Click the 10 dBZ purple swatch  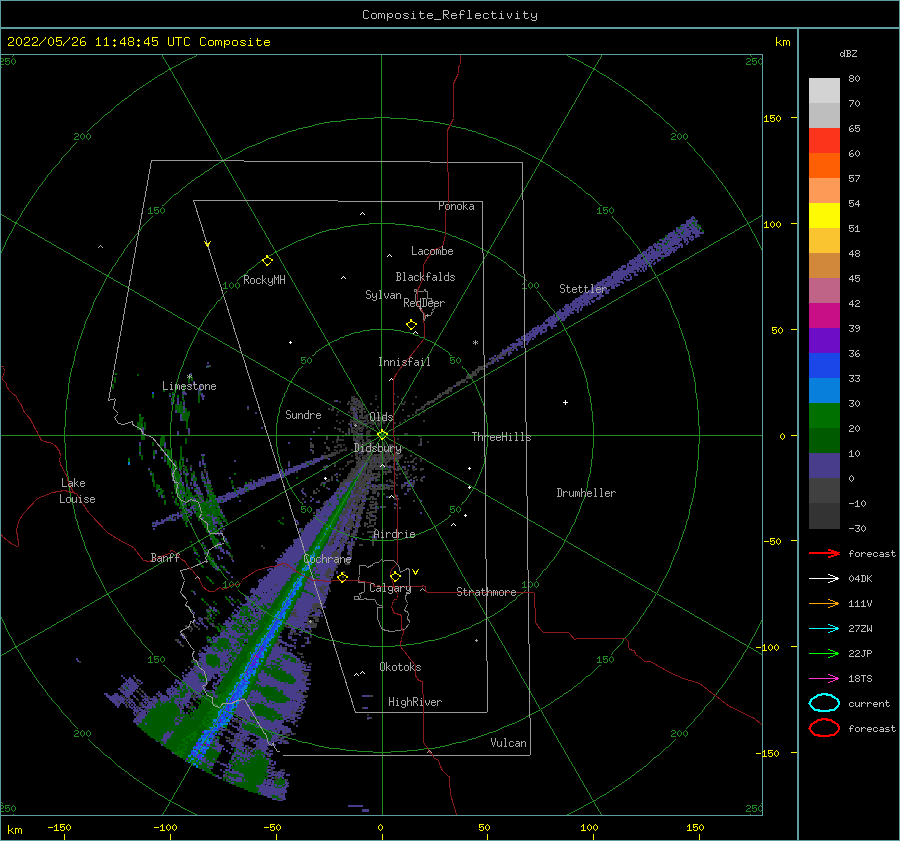click(x=824, y=465)
